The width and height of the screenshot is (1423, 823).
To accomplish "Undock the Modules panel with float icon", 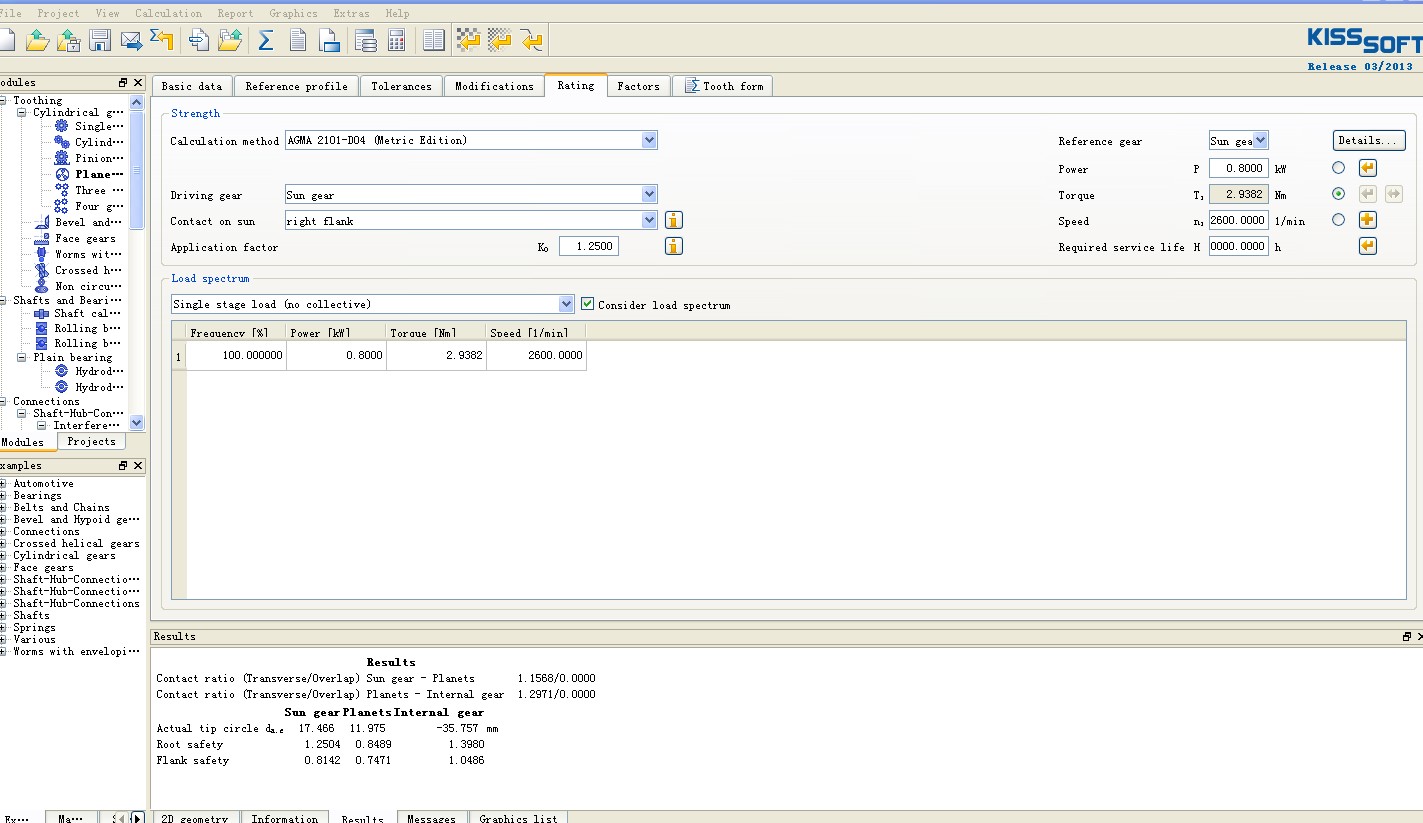I will tap(123, 83).
